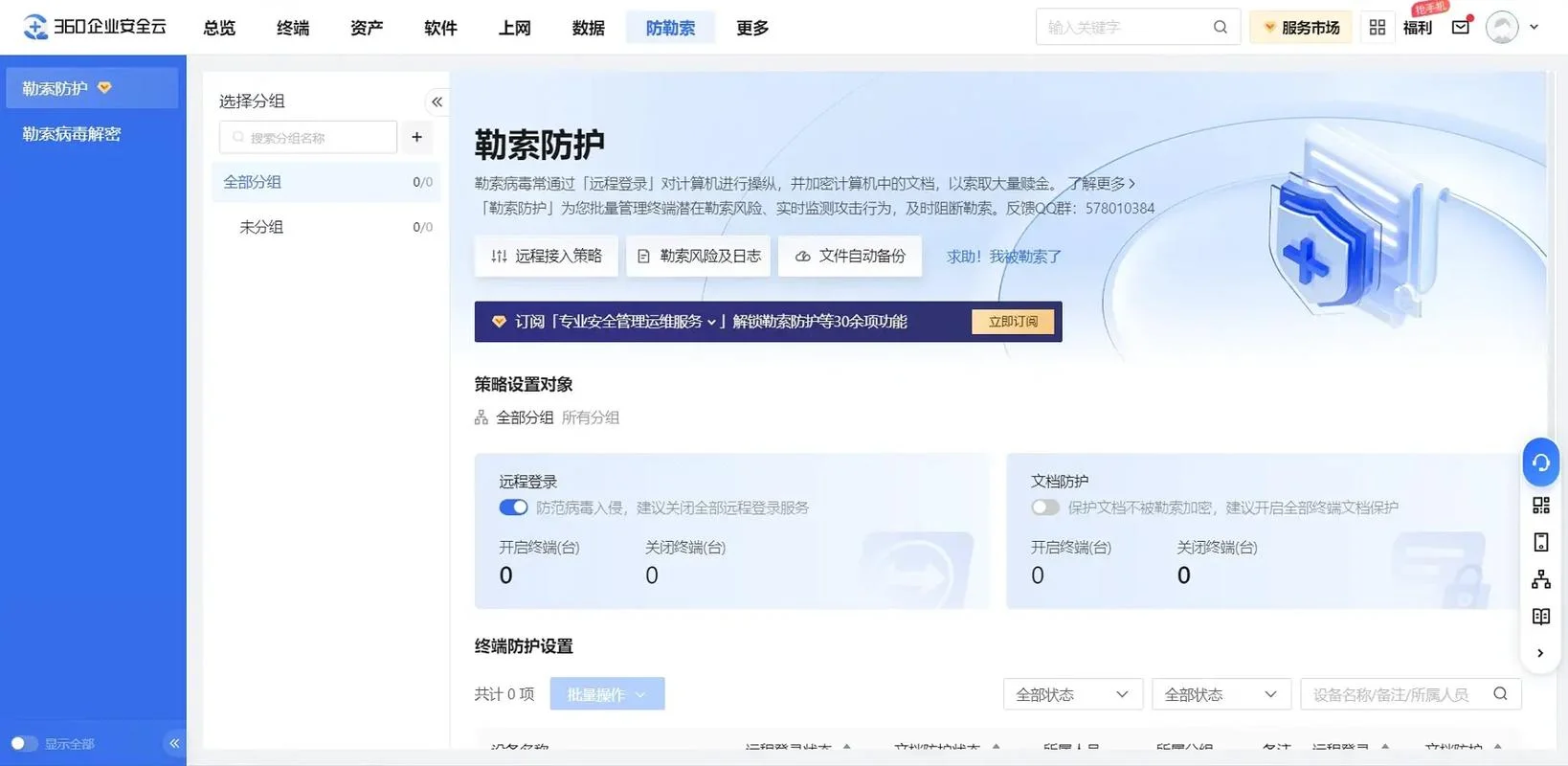Open the 终端 tab
The width and height of the screenshot is (1568, 766).
coord(293,28)
